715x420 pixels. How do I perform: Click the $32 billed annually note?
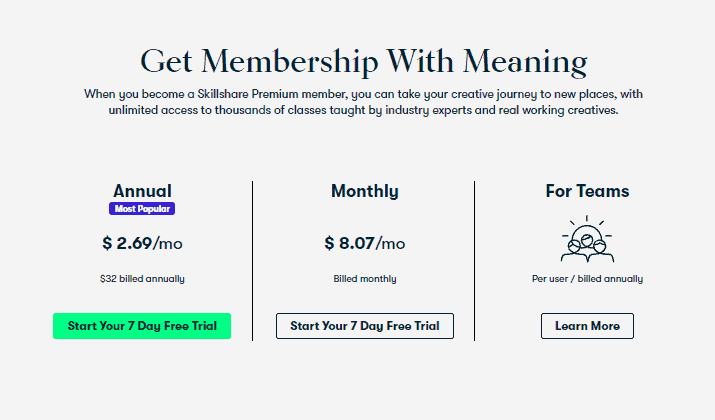[x=142, y=279]
